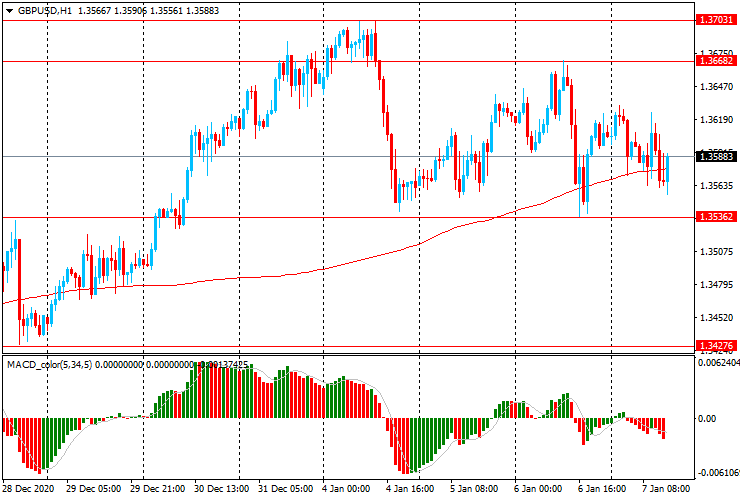The image size is (740, 500).
Task: Select the 29 Dec 21:00 time label
Action: tap(158, 488)
